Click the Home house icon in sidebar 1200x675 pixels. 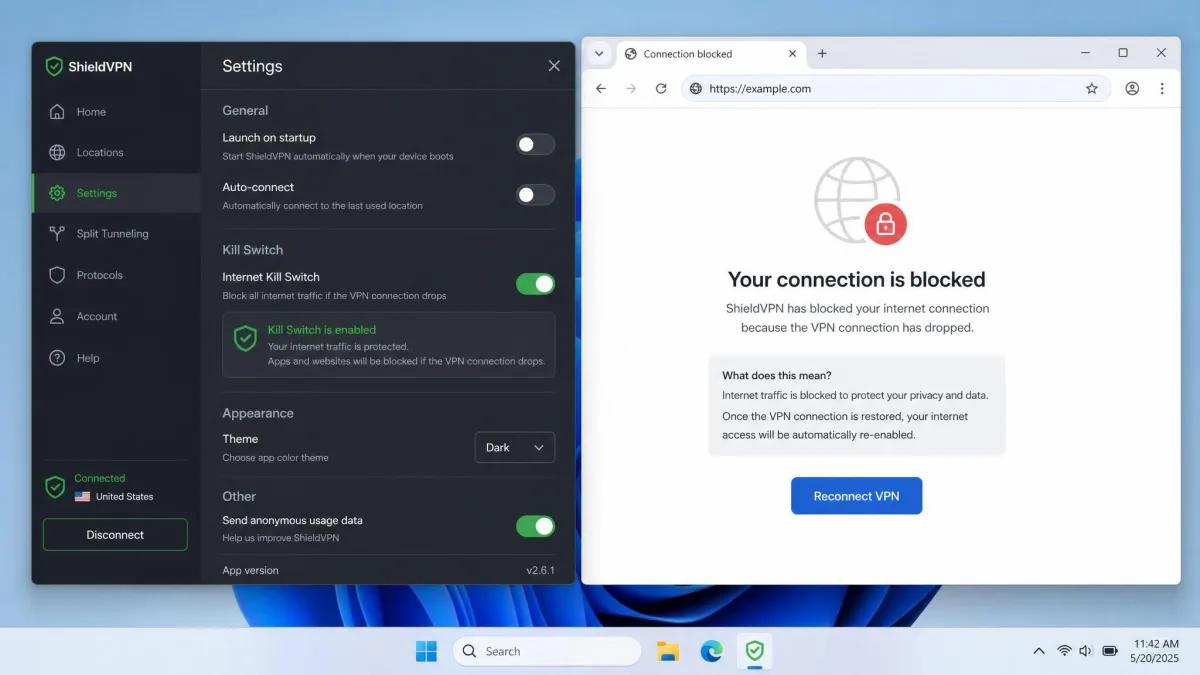pyautogui.click(x=57, y=112)
